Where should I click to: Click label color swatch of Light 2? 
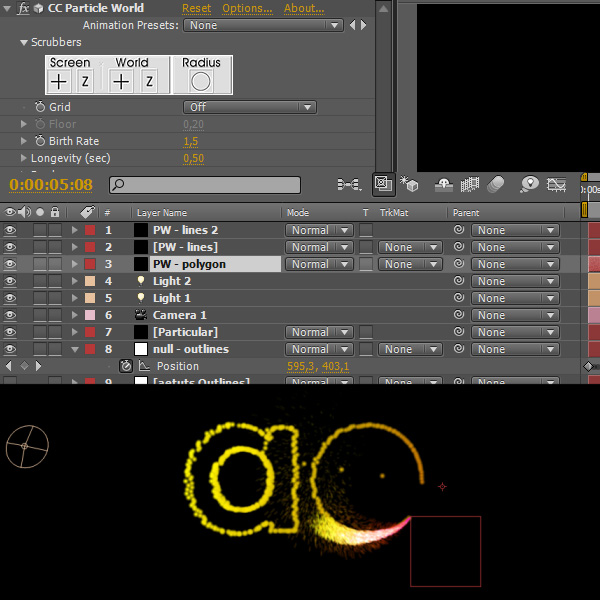[x=90, y=281]
